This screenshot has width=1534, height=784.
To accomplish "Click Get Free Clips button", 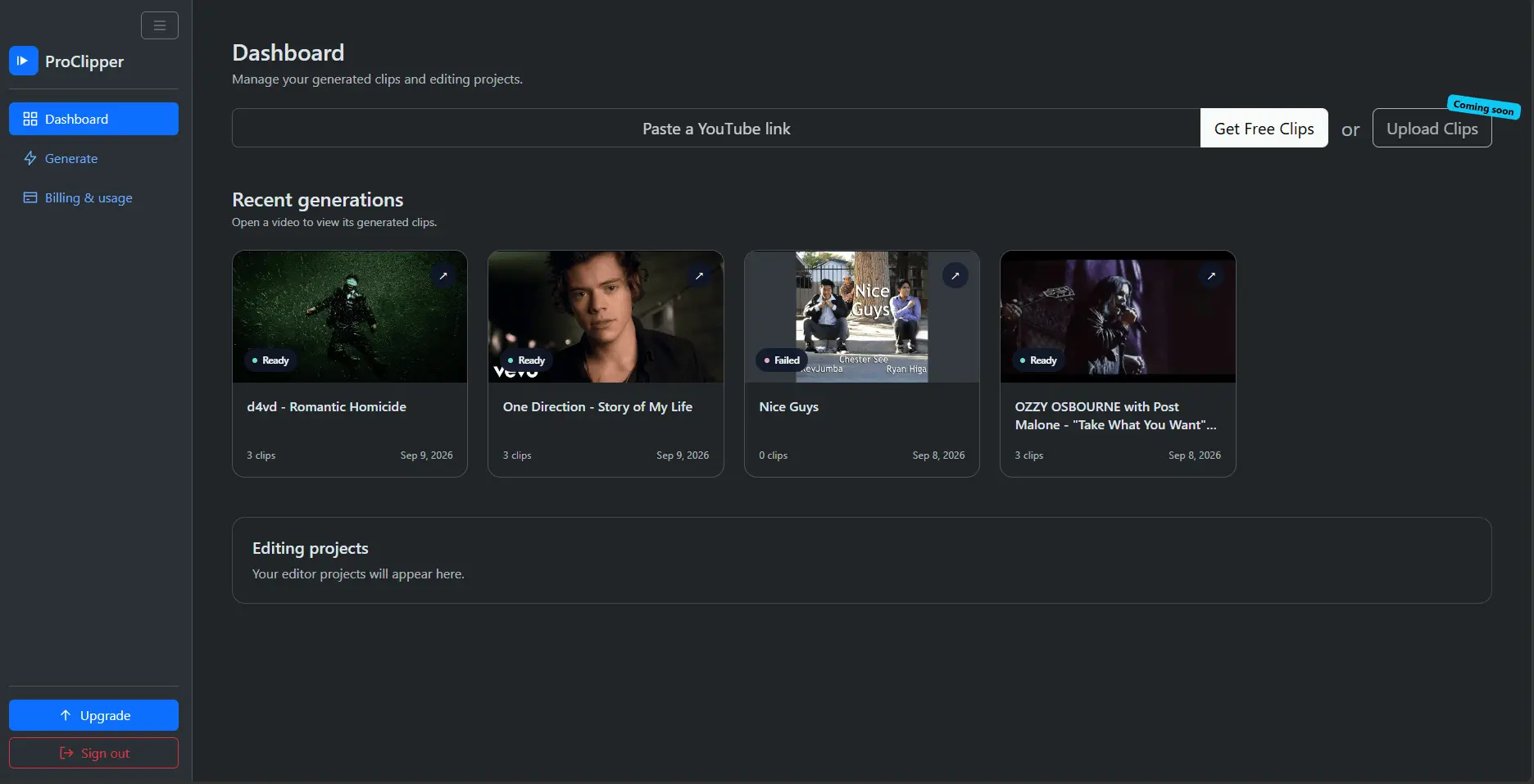I will coord(1264,128).
